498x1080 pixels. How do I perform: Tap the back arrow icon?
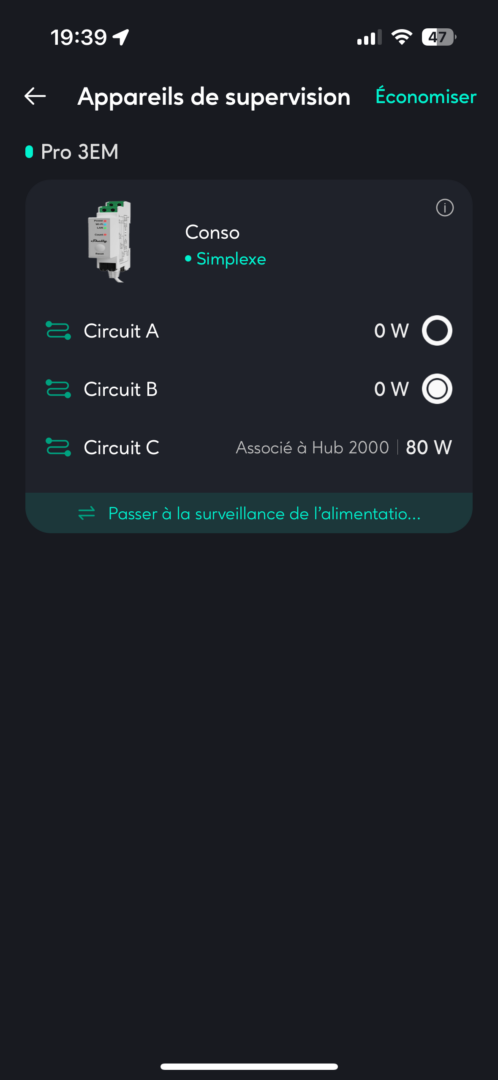pyautogui.click(x=35, y=96)
